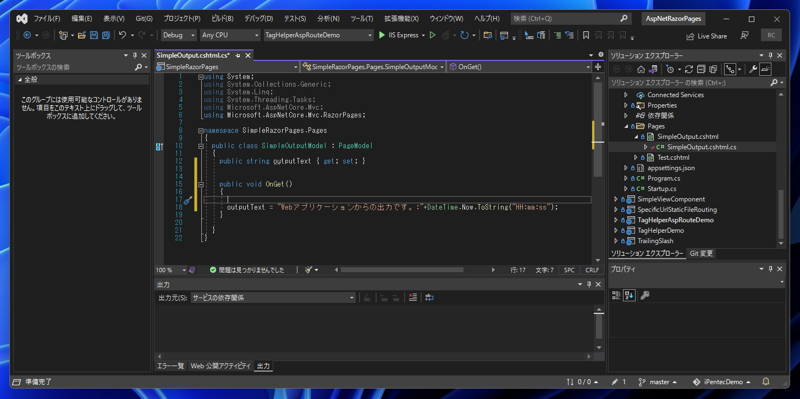
Task: Open Properties wrench icon in Solution Explorer
Action: [753, 69]
